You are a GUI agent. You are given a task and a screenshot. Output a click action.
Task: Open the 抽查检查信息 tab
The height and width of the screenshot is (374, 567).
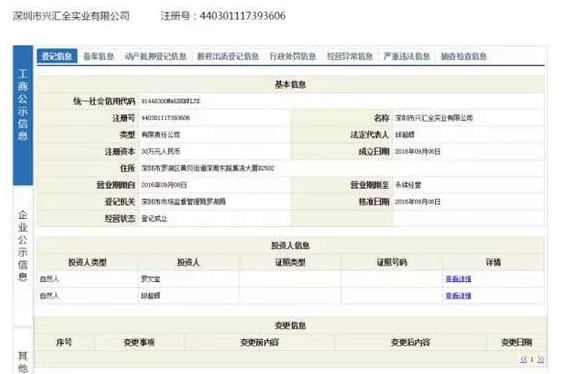click(464, 56)
